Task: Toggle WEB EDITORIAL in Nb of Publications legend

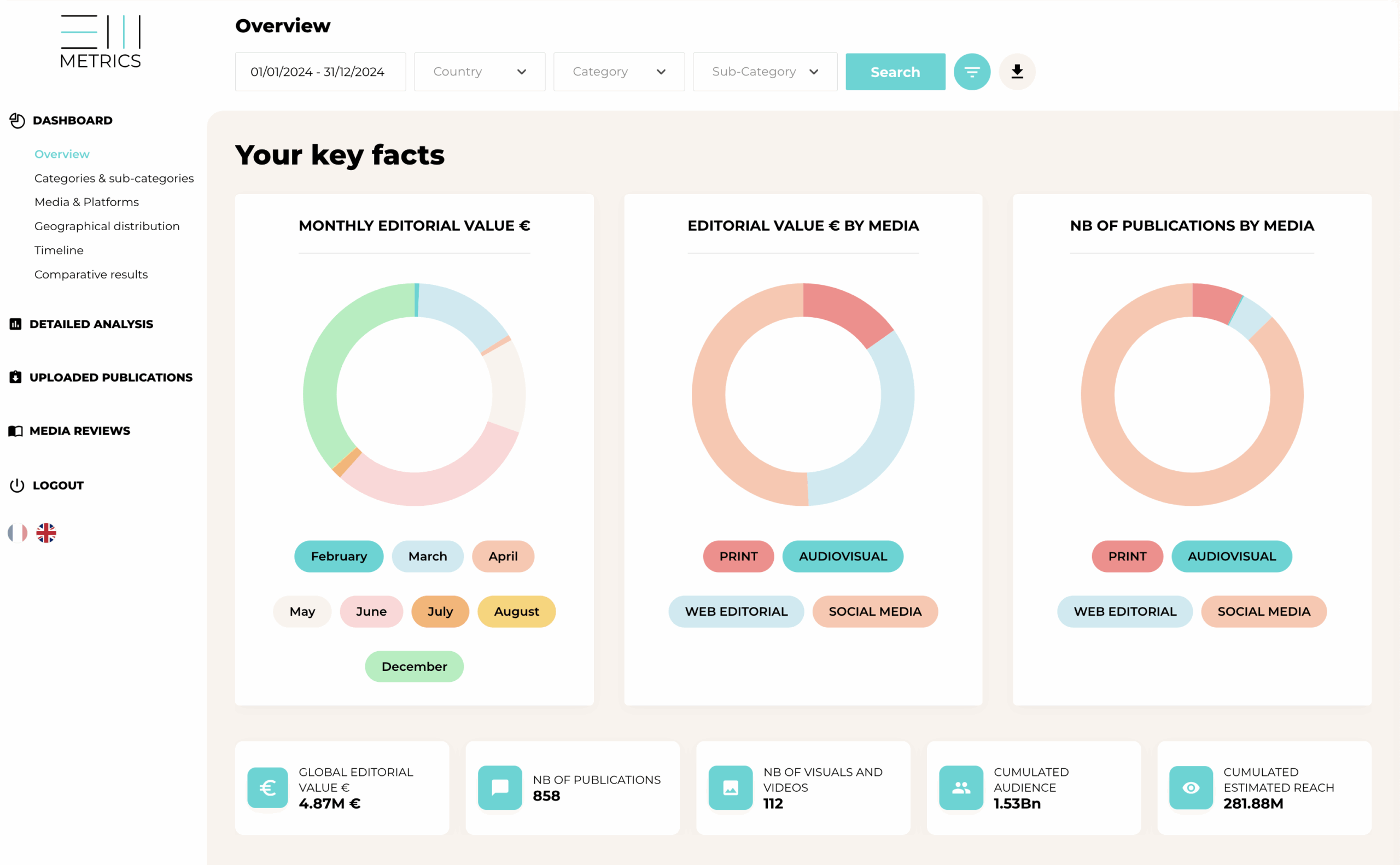Action: [1125, 611]
